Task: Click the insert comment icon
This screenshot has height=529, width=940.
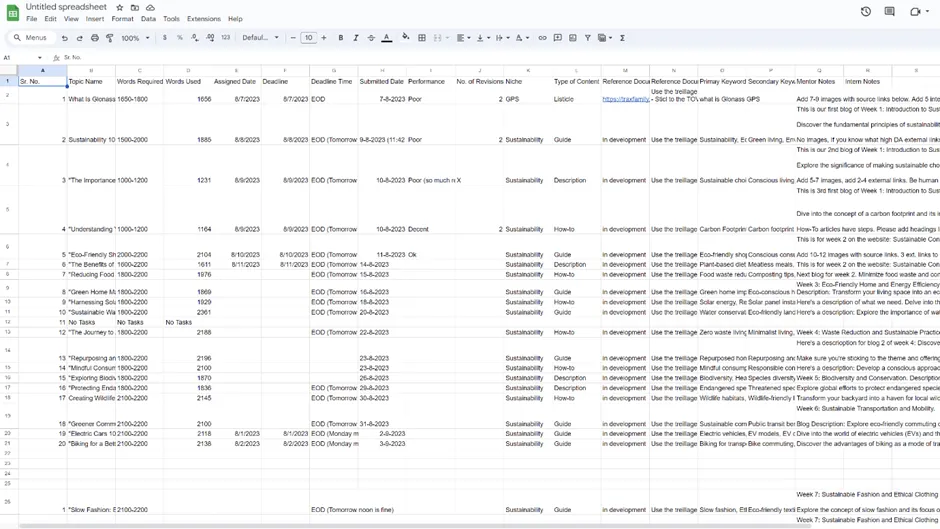Action: click(x=558, y=38)
